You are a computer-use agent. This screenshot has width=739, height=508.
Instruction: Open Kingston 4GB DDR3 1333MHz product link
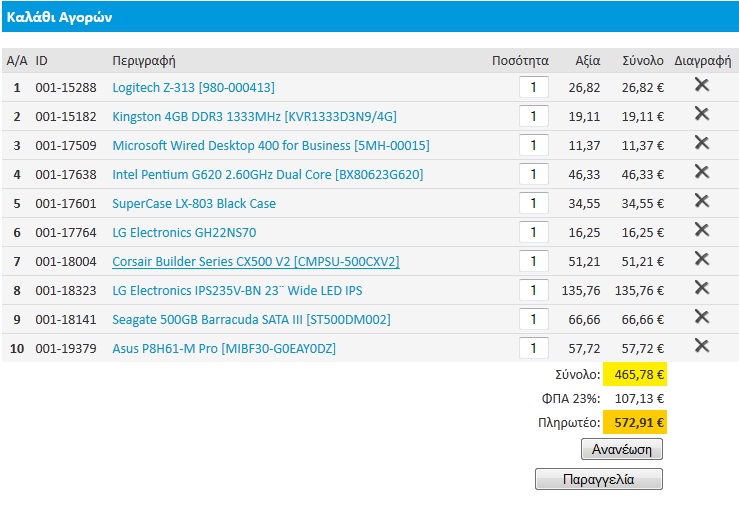coord(255,116)
